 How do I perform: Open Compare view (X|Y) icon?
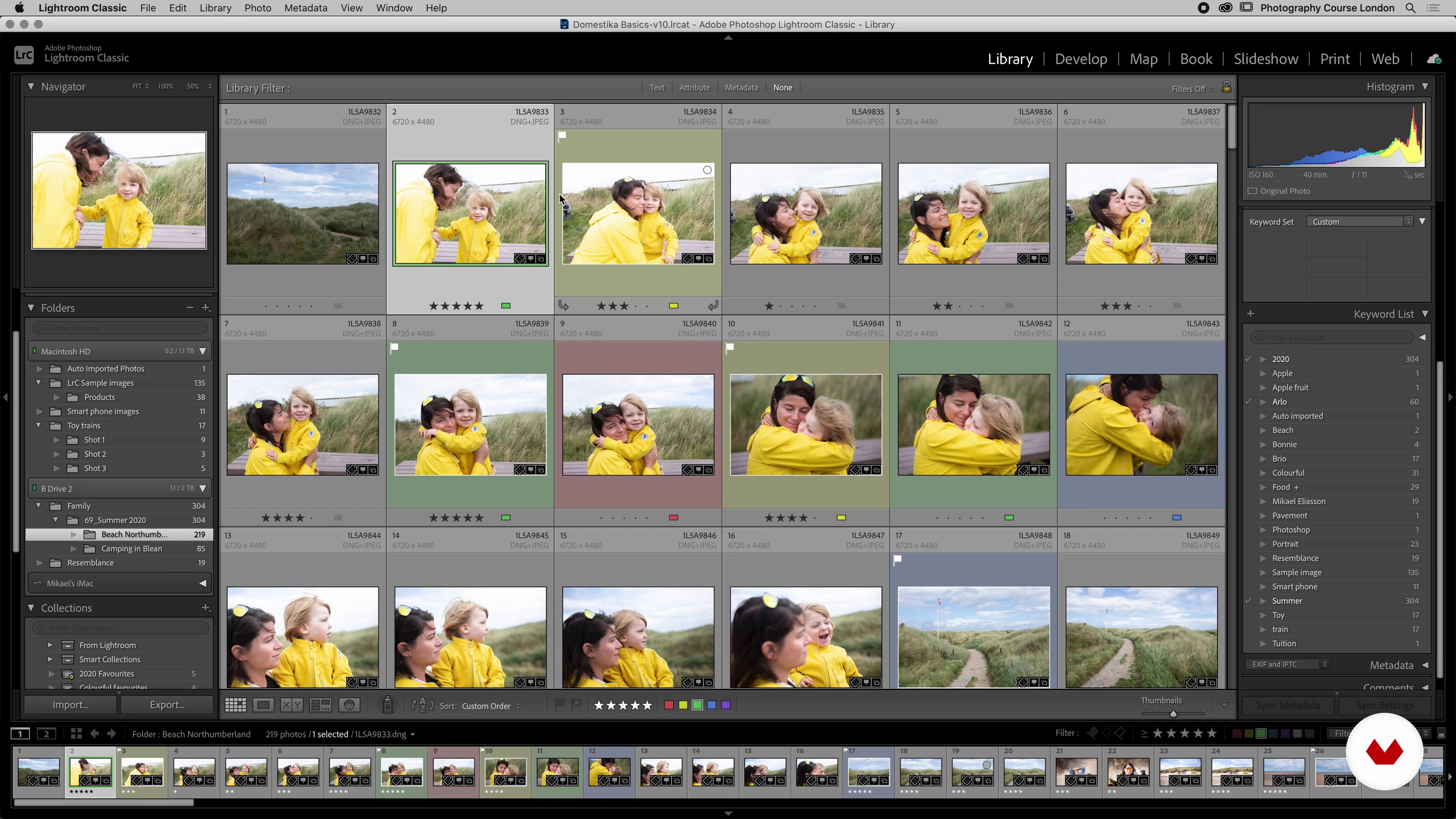(292, 705)
